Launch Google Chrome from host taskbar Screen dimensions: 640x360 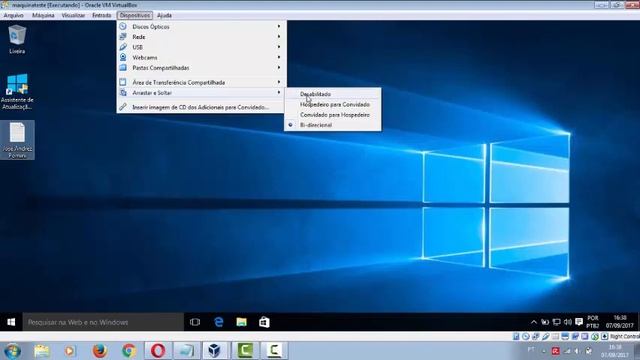point(129,351)
